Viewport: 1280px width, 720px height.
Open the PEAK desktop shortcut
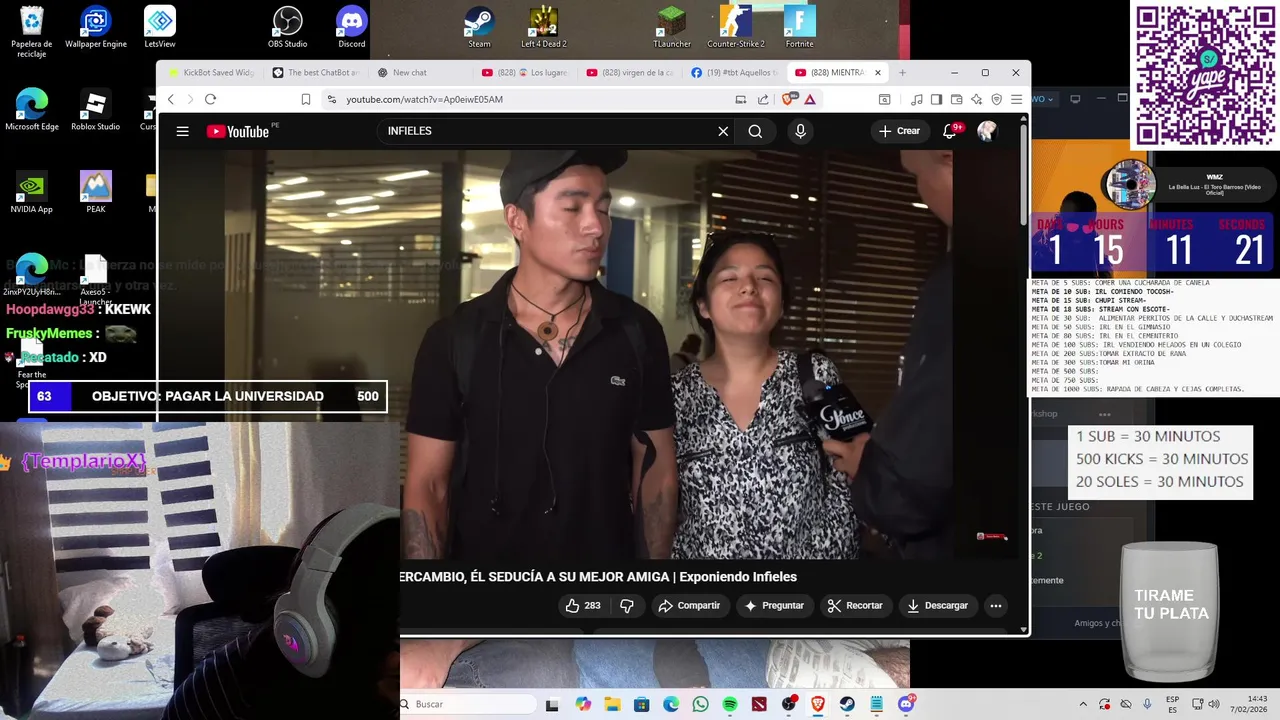tap(96, 193)
